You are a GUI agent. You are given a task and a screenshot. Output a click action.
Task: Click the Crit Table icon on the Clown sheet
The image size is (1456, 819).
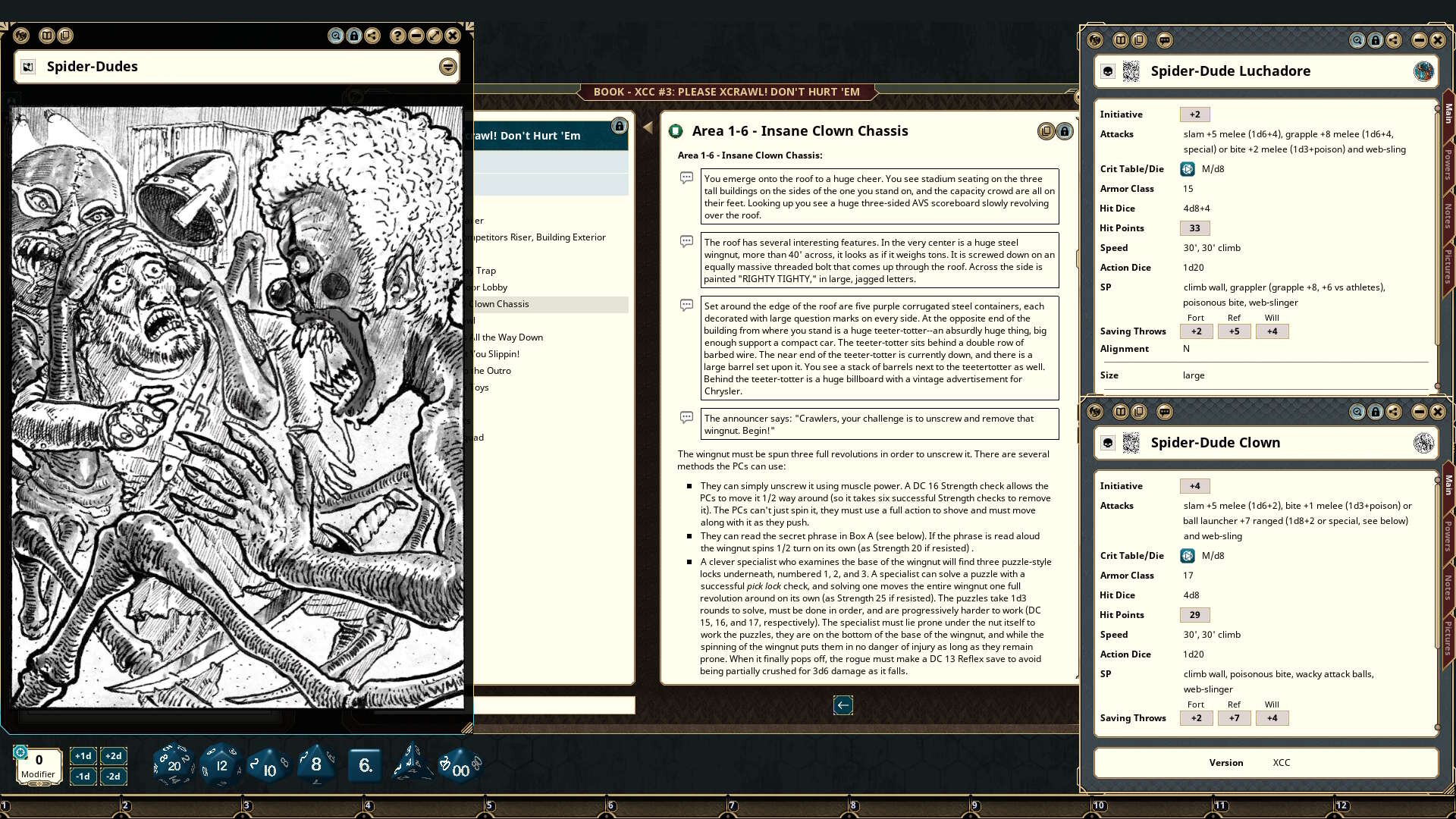click(1188, 556)
